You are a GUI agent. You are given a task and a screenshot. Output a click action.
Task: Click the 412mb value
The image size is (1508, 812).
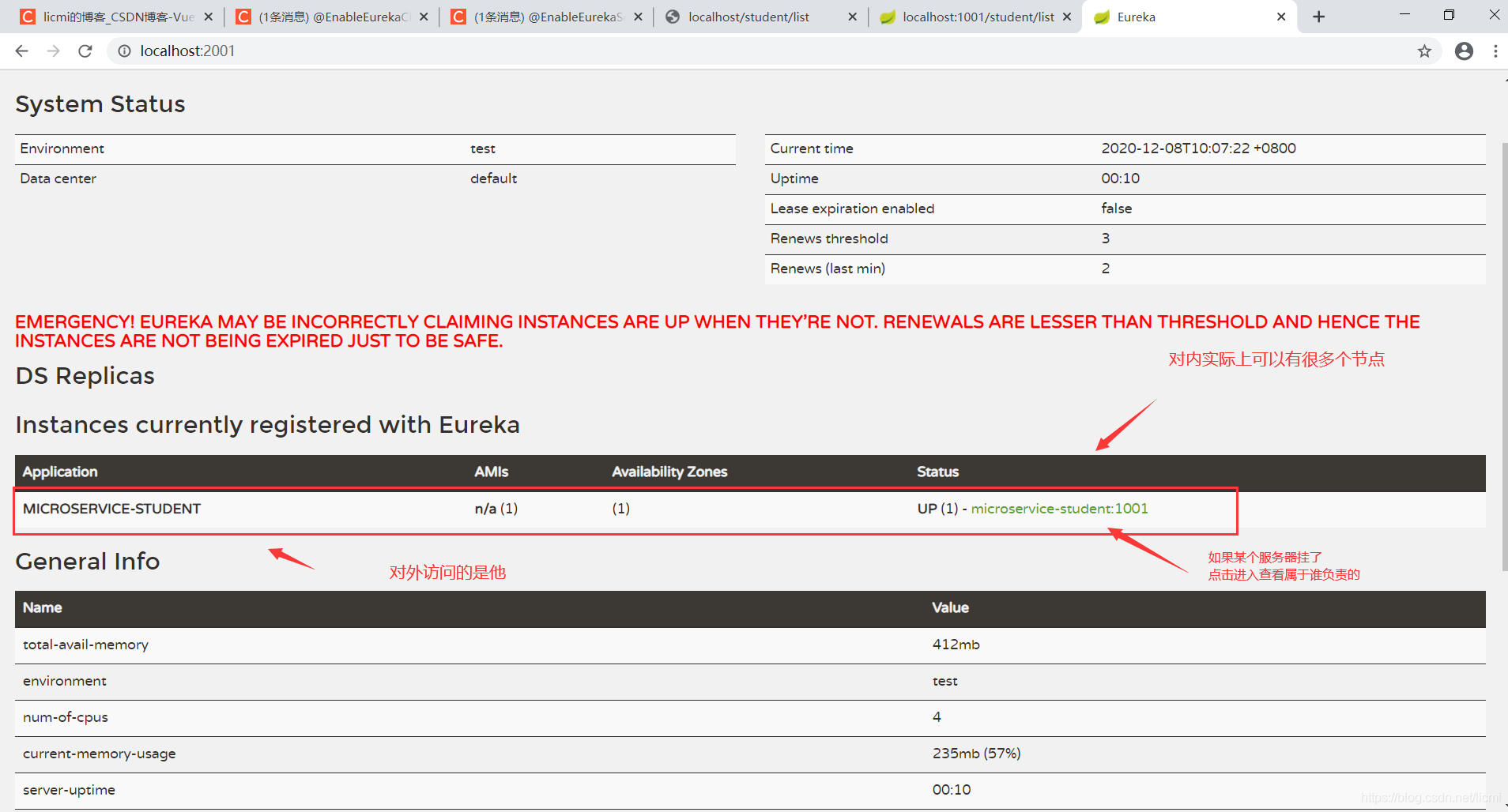(956, 645)
